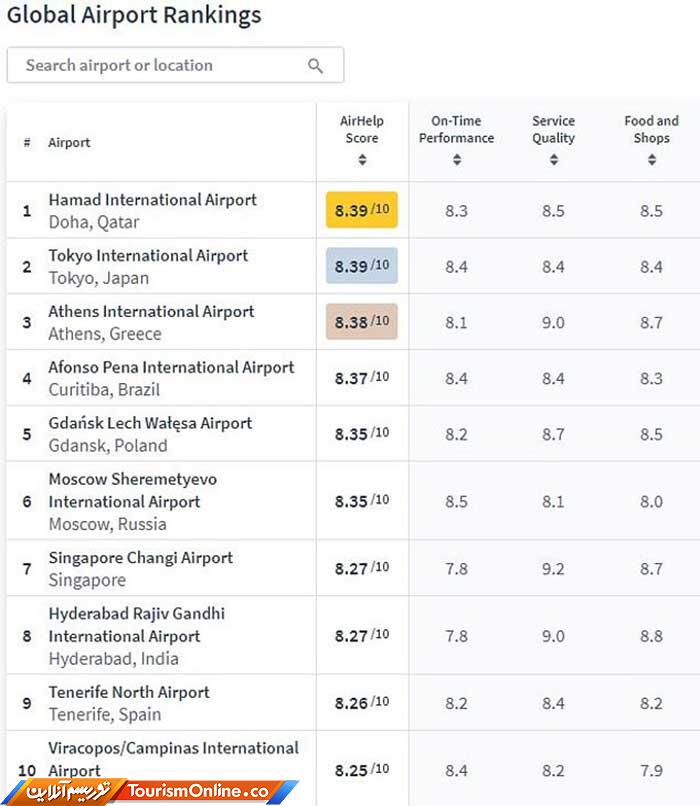Sort by AirHelp Score arrows icon
This screenshot has width=700, height=806.
(362, 160)
